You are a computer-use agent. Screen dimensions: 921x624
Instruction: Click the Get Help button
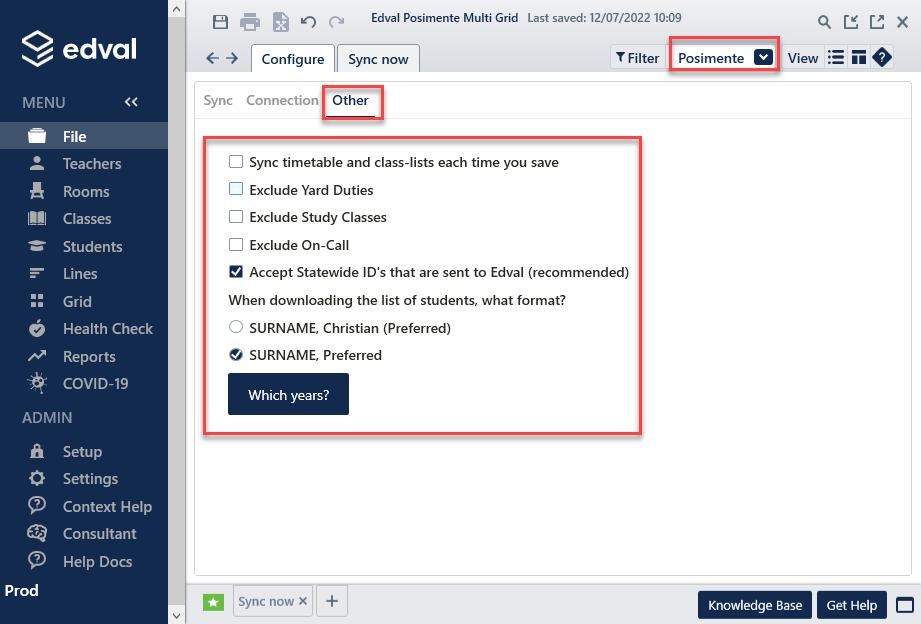(851, 605)
